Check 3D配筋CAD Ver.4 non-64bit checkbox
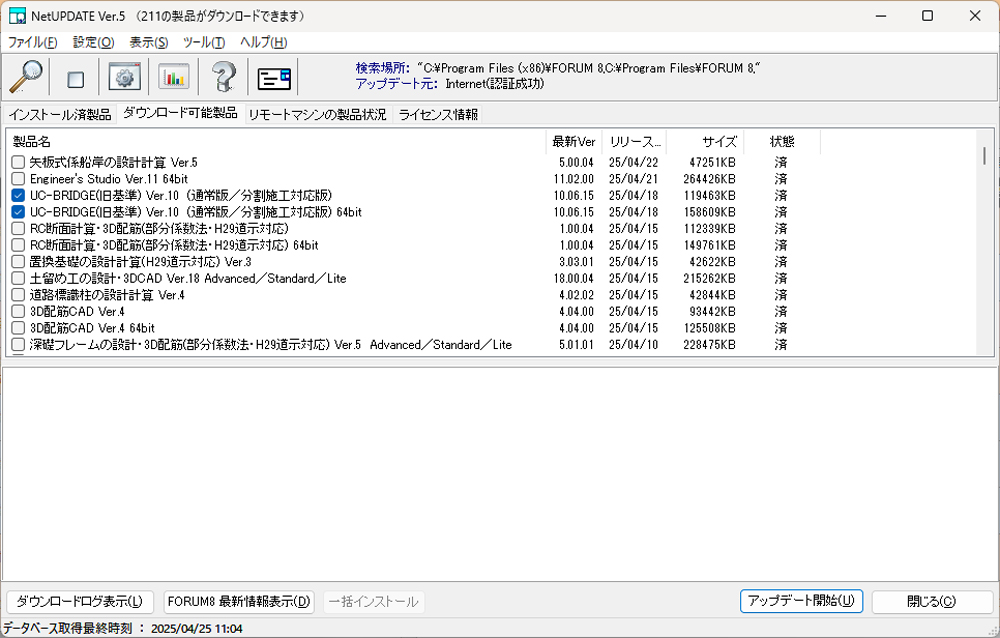1000x638 pixels. point(18,311)
